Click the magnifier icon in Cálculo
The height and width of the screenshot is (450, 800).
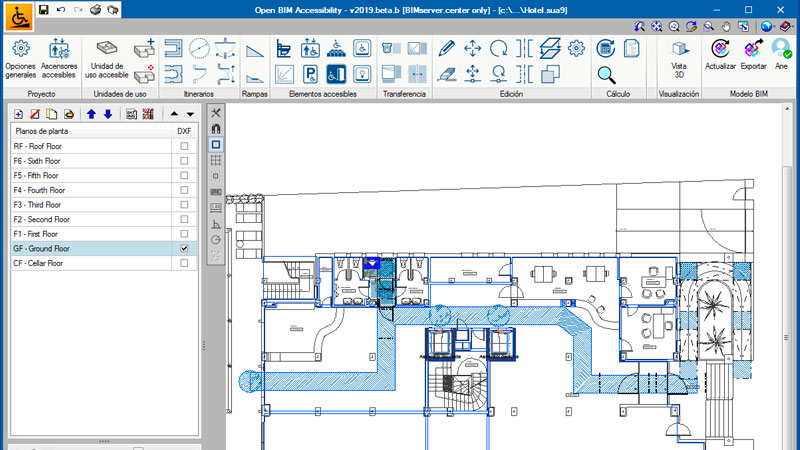(606, 73)
